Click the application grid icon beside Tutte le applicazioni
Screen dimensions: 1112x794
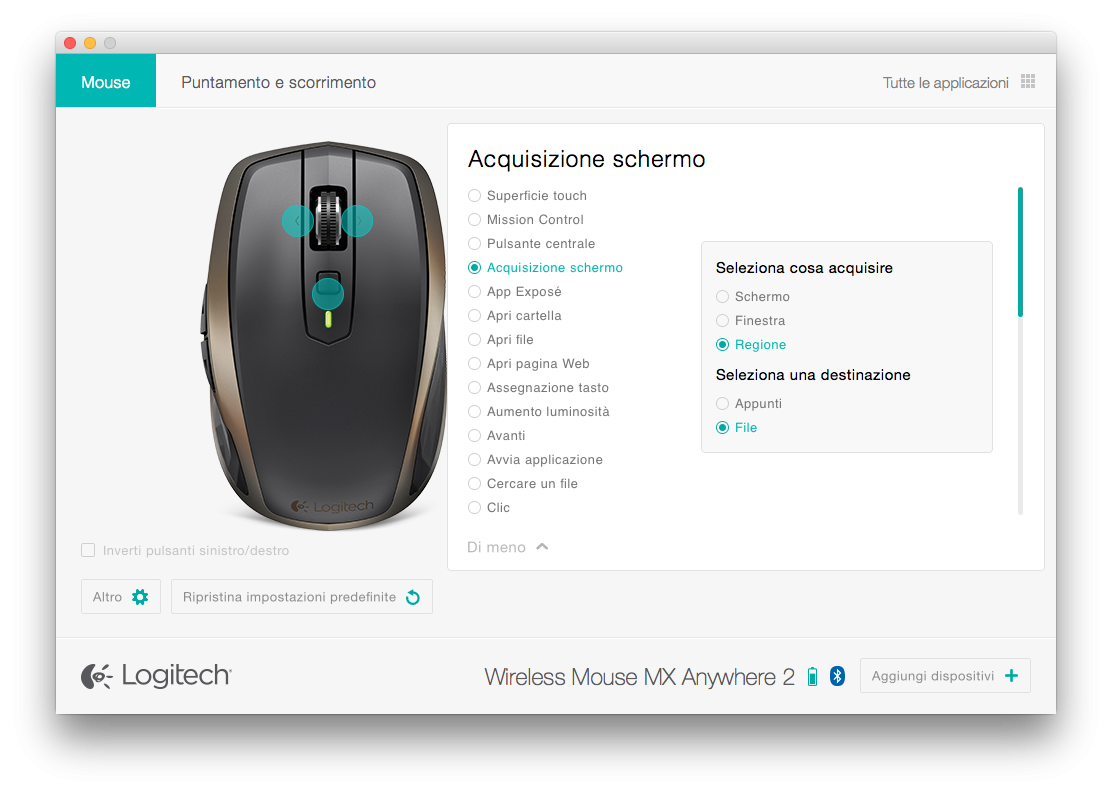pyautogui.click(x=1028, y=82)
